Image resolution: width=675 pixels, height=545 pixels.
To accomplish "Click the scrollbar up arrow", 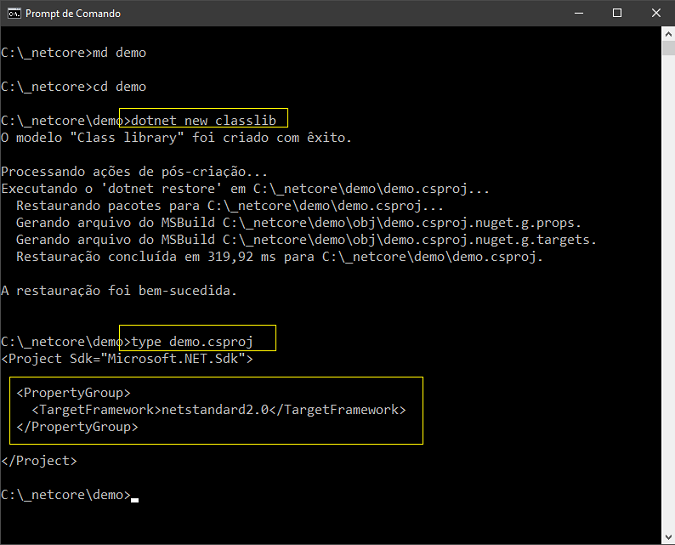I will 668,34.
